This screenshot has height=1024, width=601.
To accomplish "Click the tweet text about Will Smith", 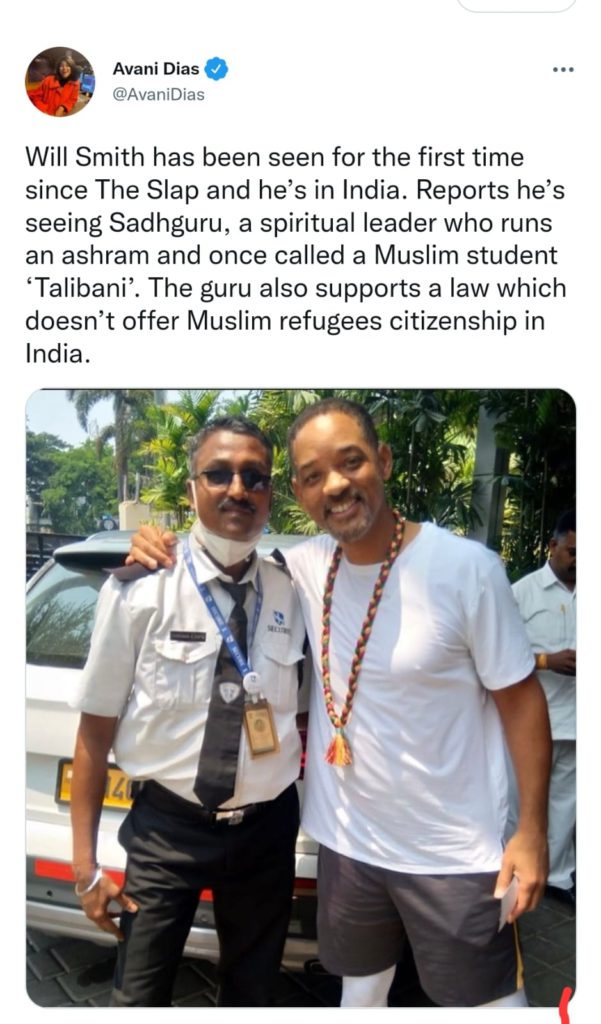I will point(295,255).
